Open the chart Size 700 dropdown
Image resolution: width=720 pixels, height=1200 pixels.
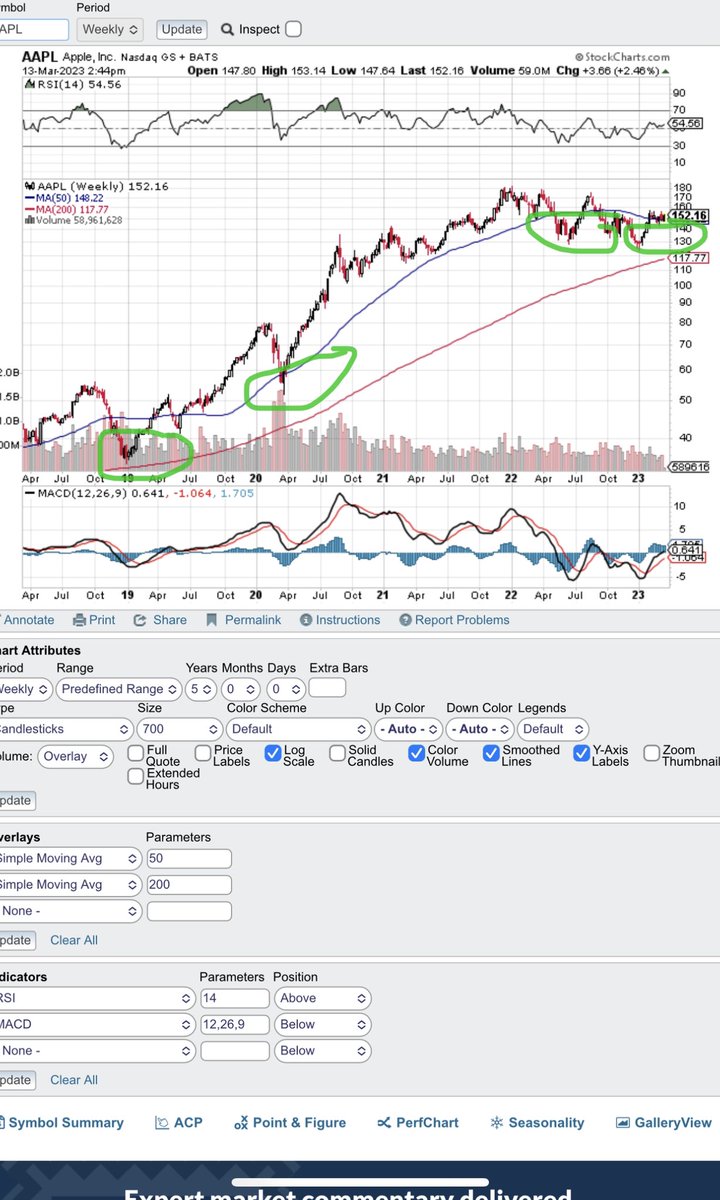(180, 729)
